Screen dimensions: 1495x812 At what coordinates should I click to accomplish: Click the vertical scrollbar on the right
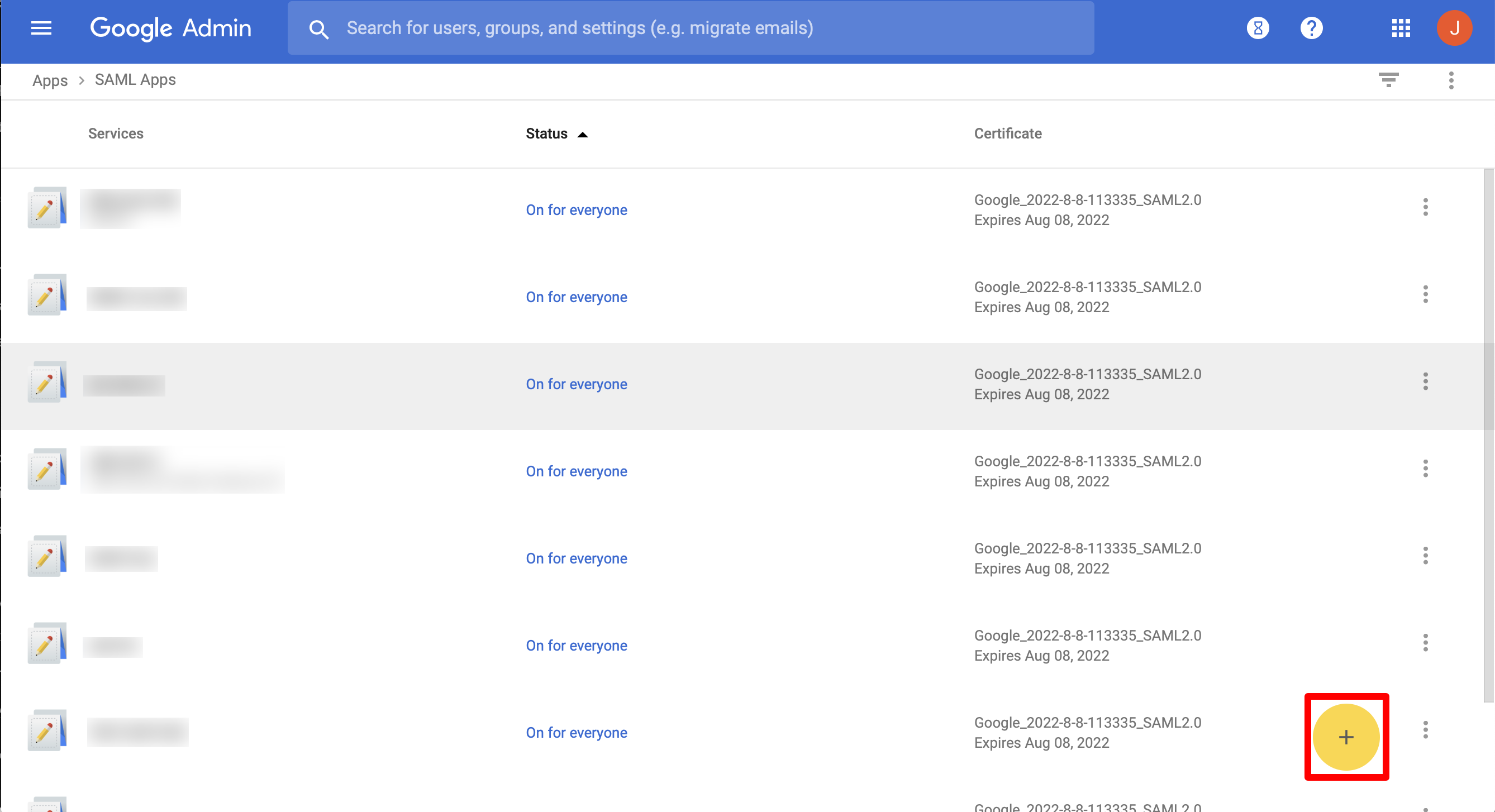coord(1489,435)
